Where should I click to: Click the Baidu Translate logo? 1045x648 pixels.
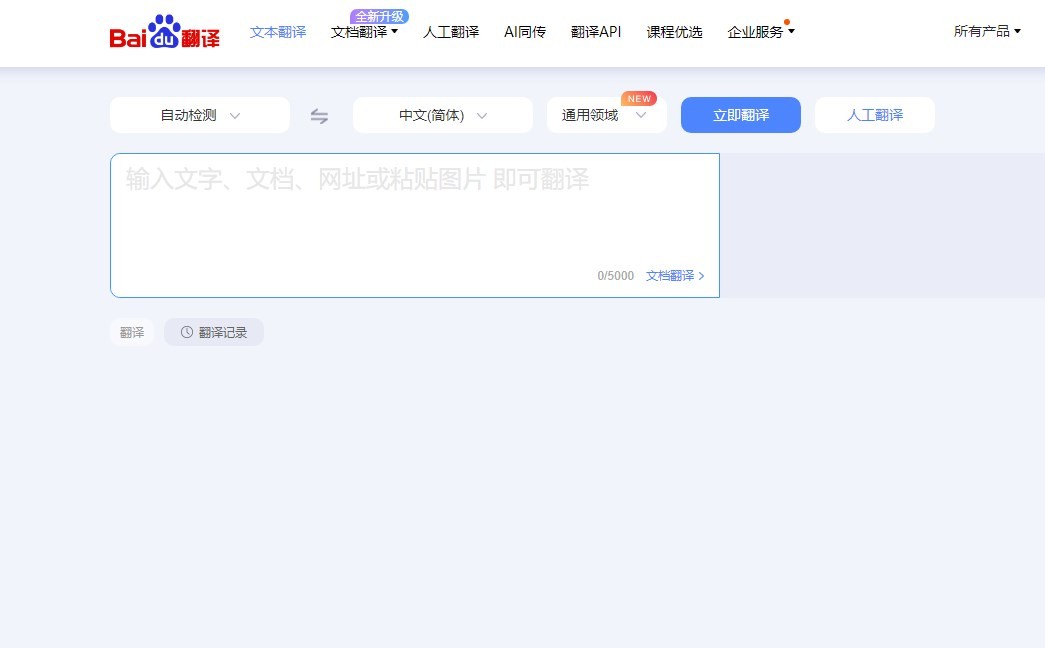164,31
